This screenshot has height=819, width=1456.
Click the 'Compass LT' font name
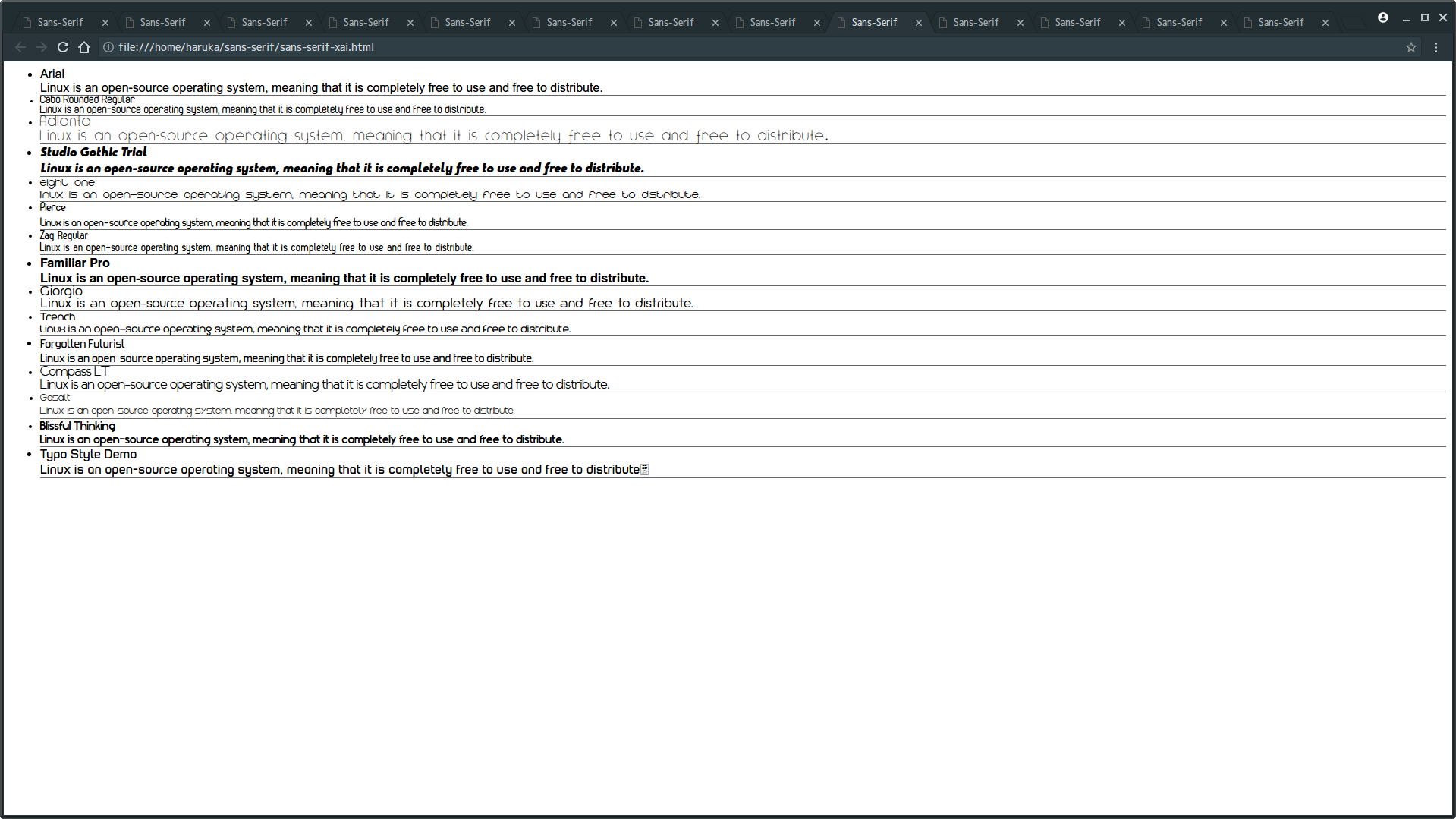click(74, 371)
